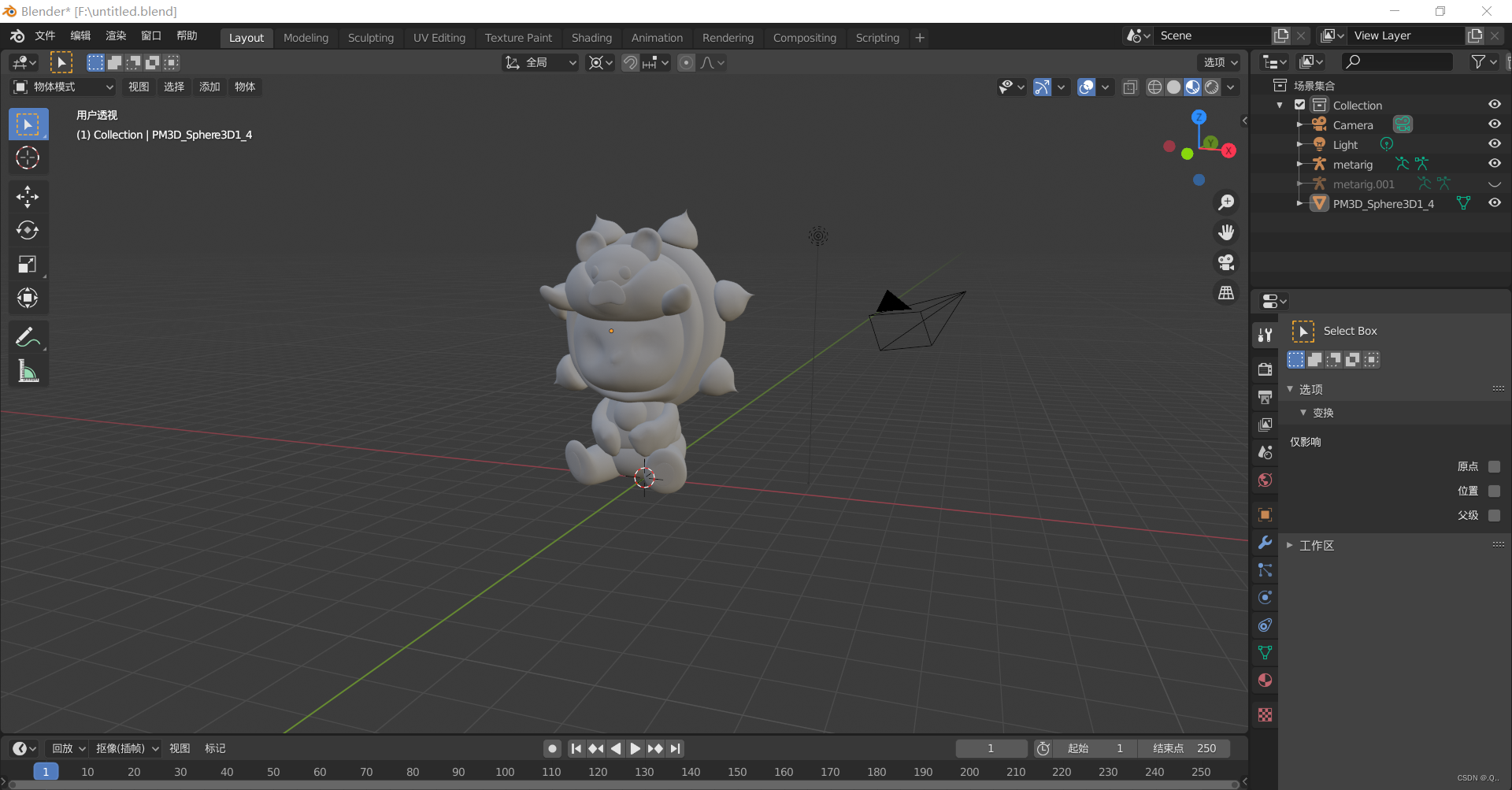
Task: Enable the 原点 checkbox
Action: tap(1494, 466)
